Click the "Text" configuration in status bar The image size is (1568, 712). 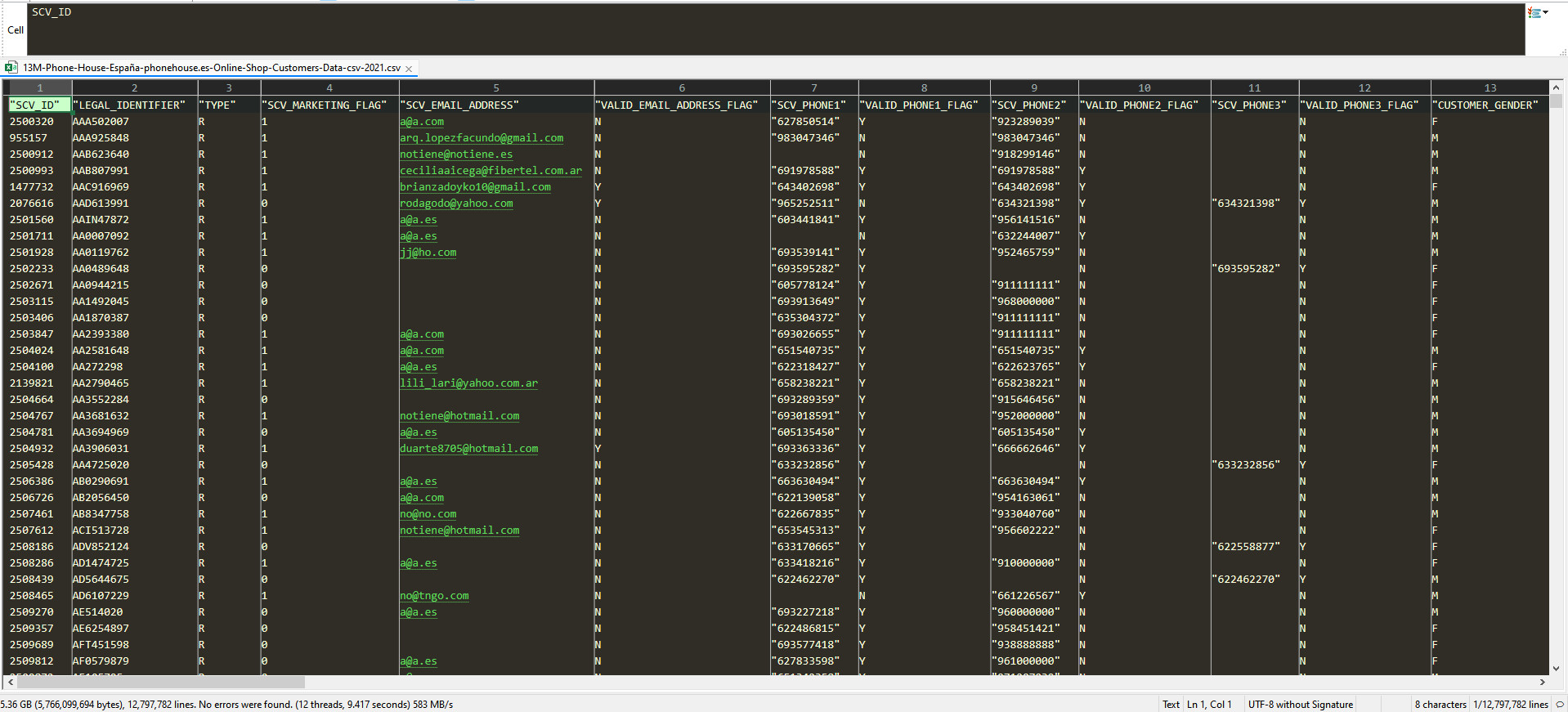tap(1171, 705)
